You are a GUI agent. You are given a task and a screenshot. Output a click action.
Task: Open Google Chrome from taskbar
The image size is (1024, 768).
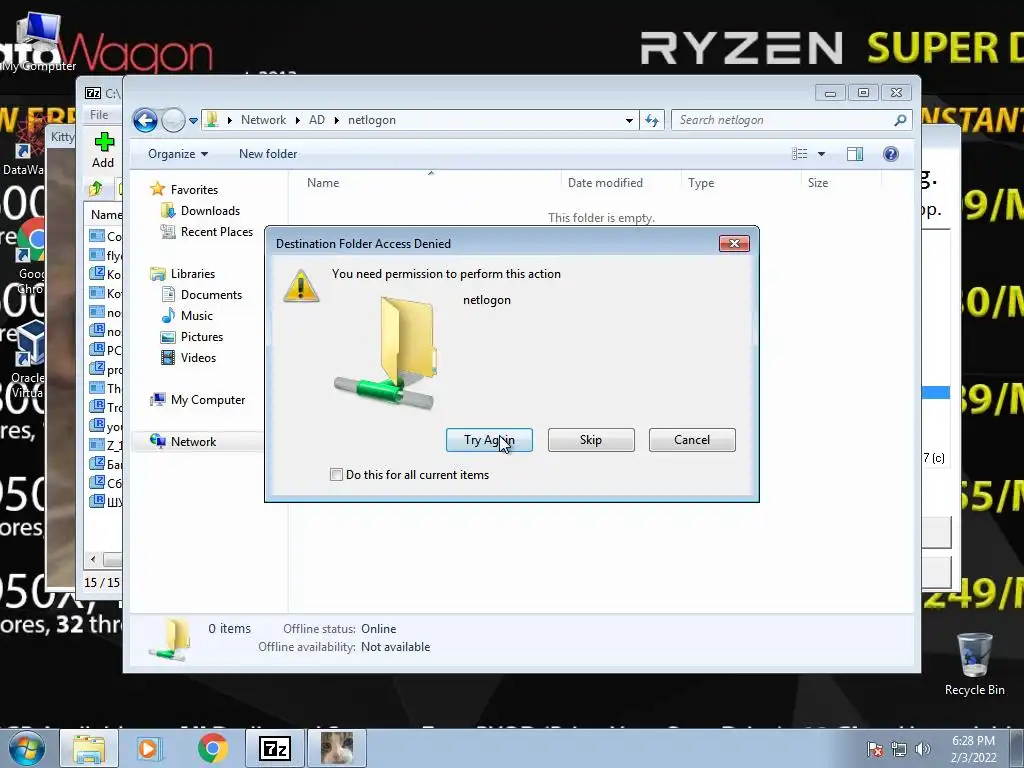click(x=212, y=749)
